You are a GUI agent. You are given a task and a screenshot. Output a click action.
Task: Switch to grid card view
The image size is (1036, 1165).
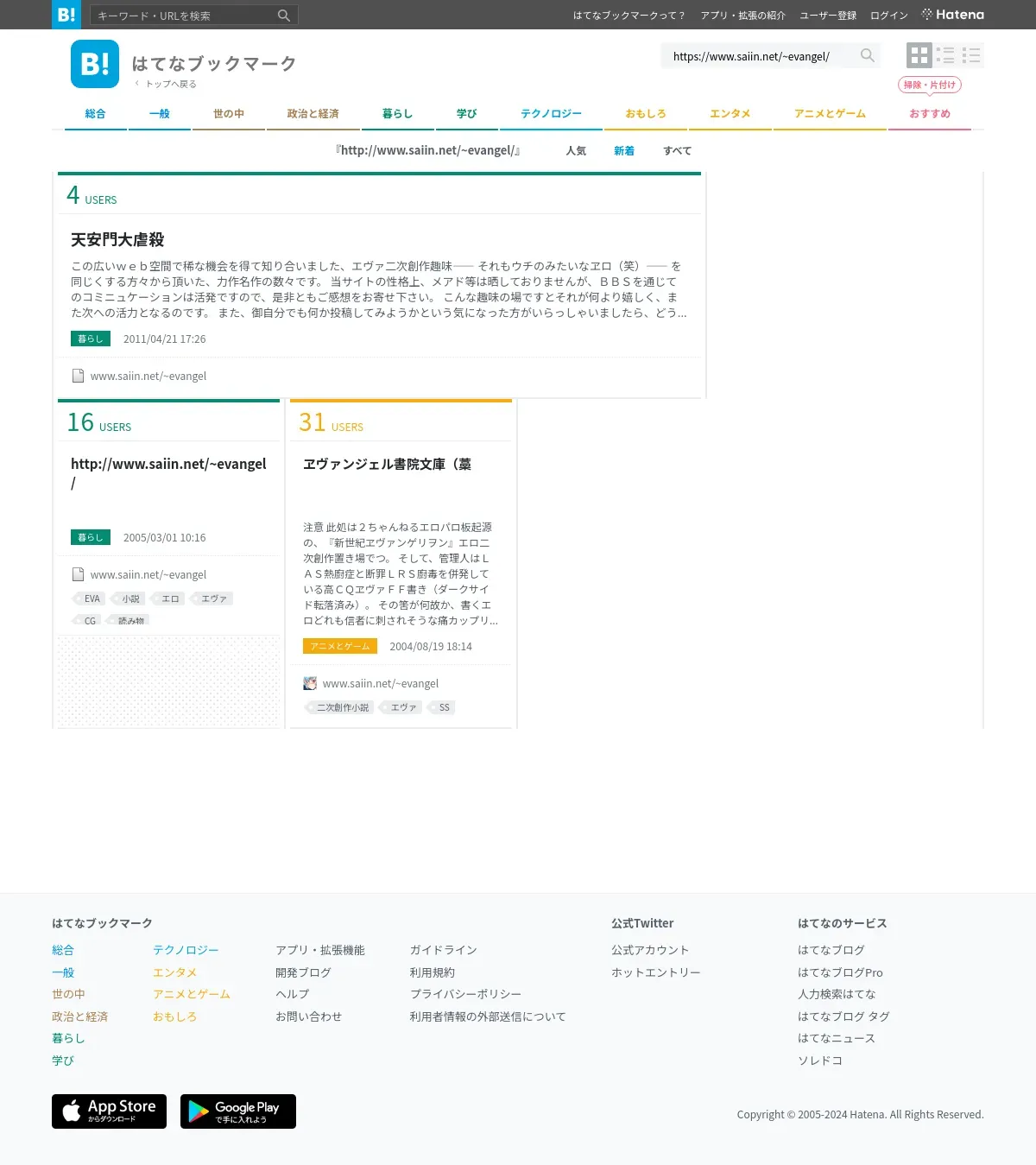tap(919, 55)
